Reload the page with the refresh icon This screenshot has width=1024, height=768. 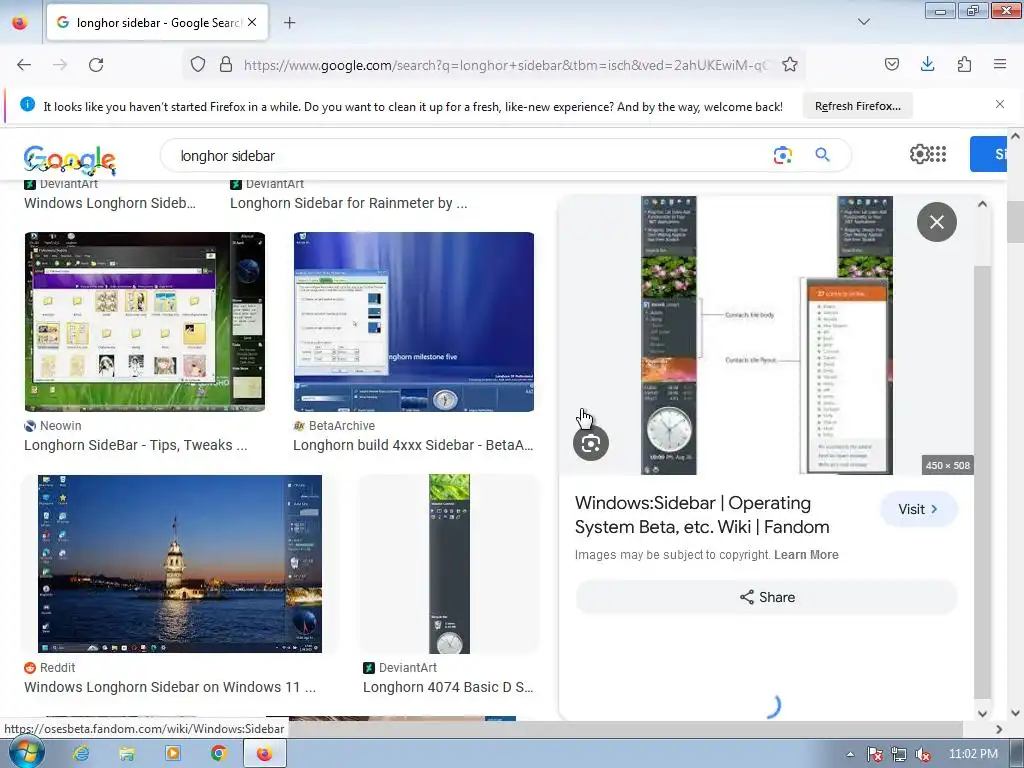(96, 65)
